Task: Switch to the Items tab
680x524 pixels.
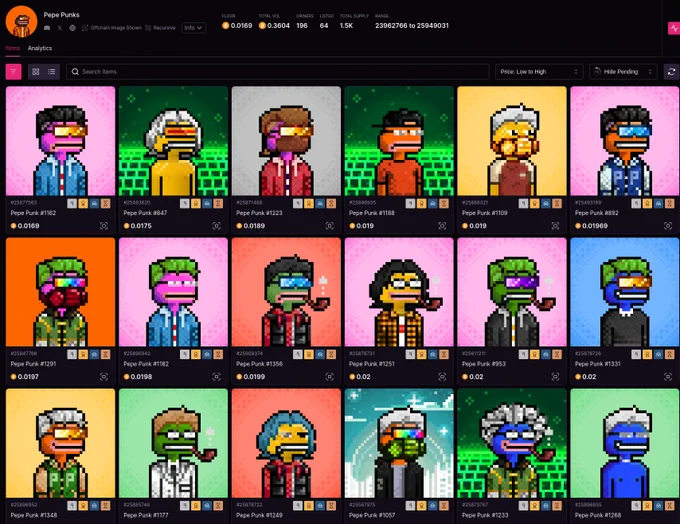Action: [13, 48]
